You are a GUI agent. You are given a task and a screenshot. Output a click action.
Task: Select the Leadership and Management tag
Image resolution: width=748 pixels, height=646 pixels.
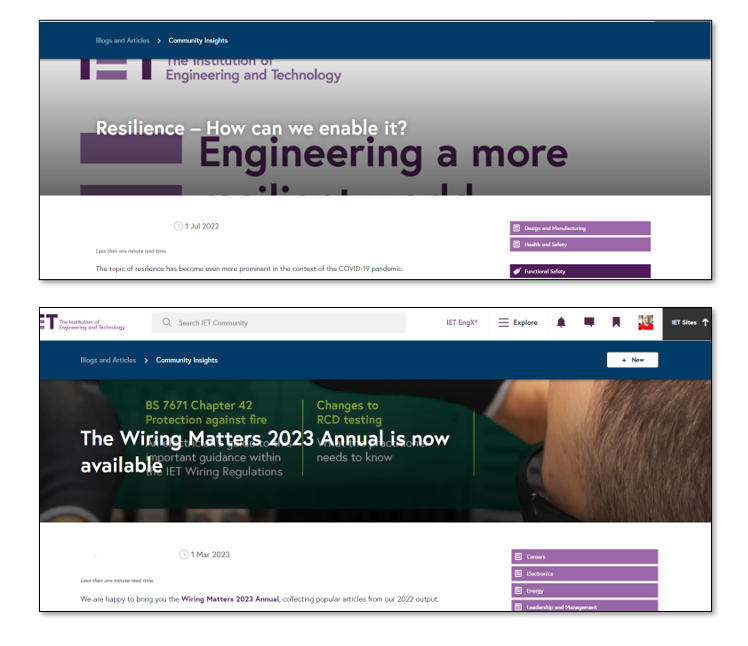[584, 606]
